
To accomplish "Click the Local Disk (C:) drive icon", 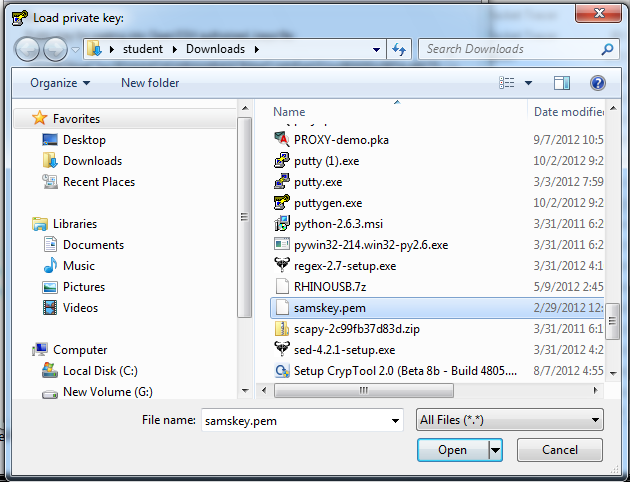I will point(50,370).
